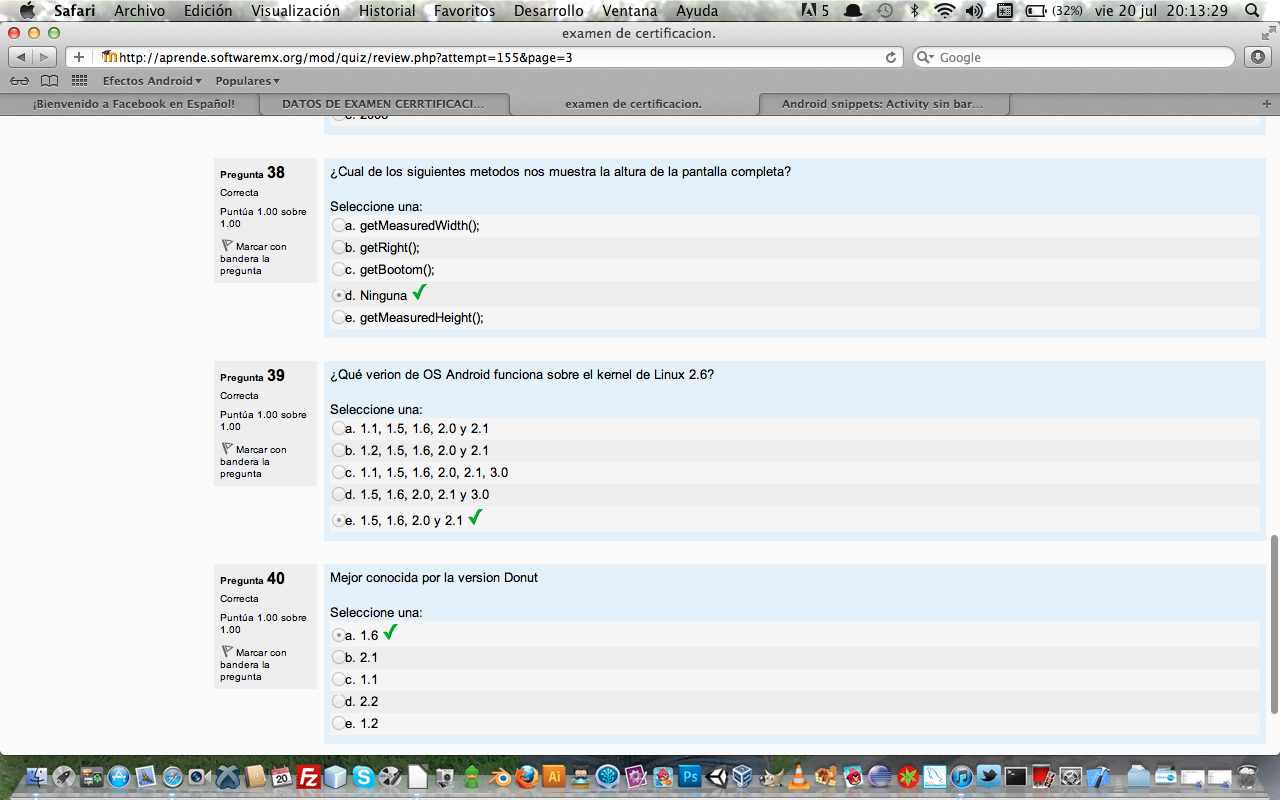
Task: Show Reading List using the glasses icon
Action: click(x=19, y=81)
